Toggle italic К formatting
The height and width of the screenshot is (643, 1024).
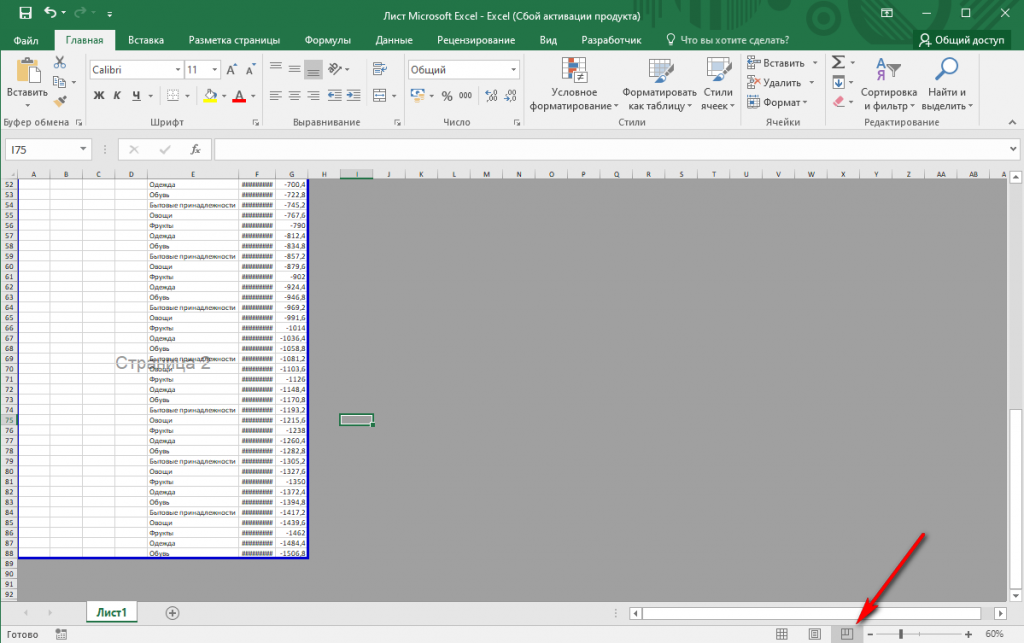(x=116, y=96)
